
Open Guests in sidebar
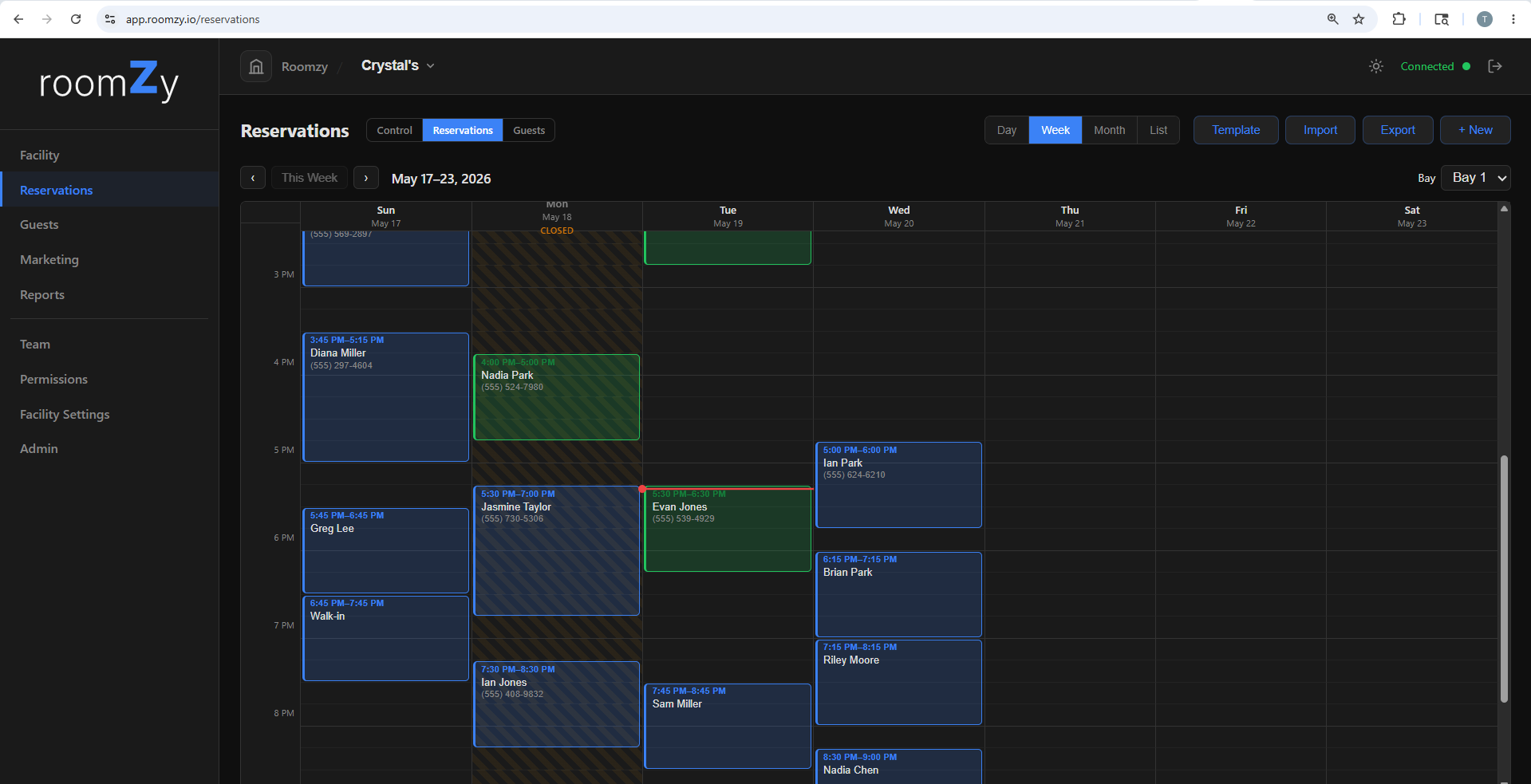pyautogui.click(x=109, y=225)
